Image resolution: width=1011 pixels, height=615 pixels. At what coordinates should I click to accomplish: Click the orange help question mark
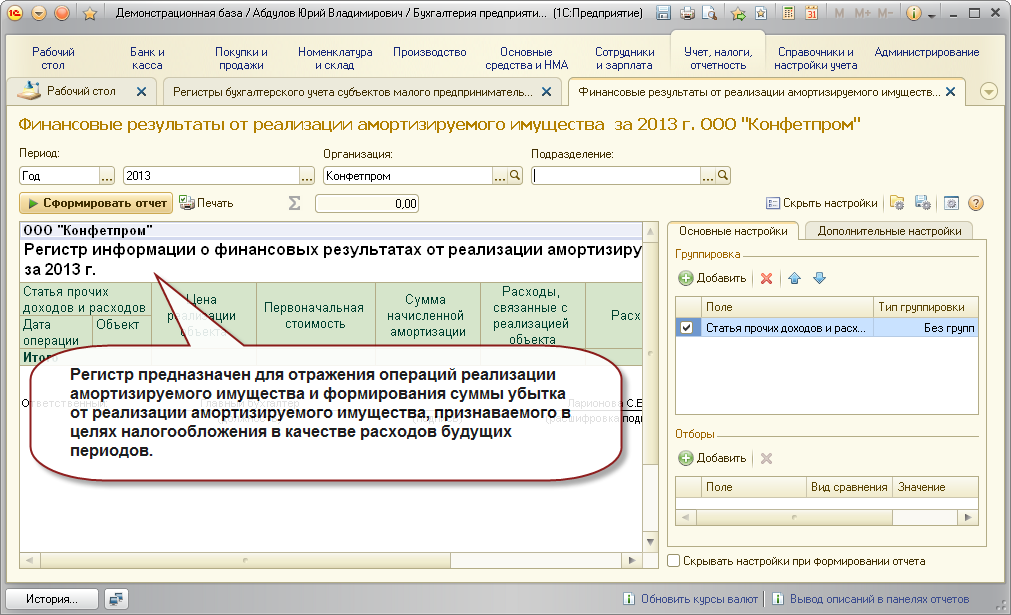point(976,203)
